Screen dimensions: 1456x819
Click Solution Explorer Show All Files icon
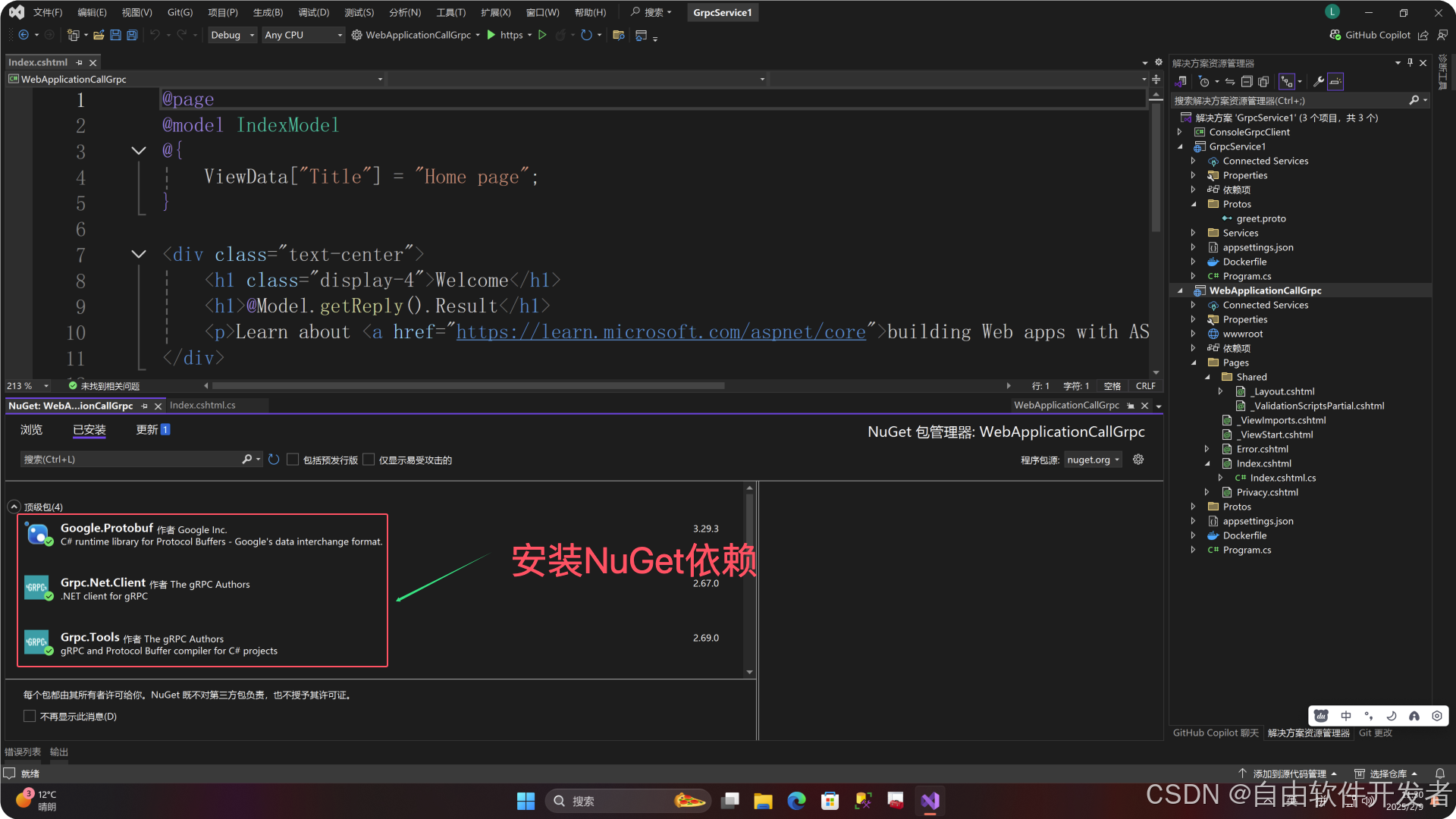(1263, 82)
